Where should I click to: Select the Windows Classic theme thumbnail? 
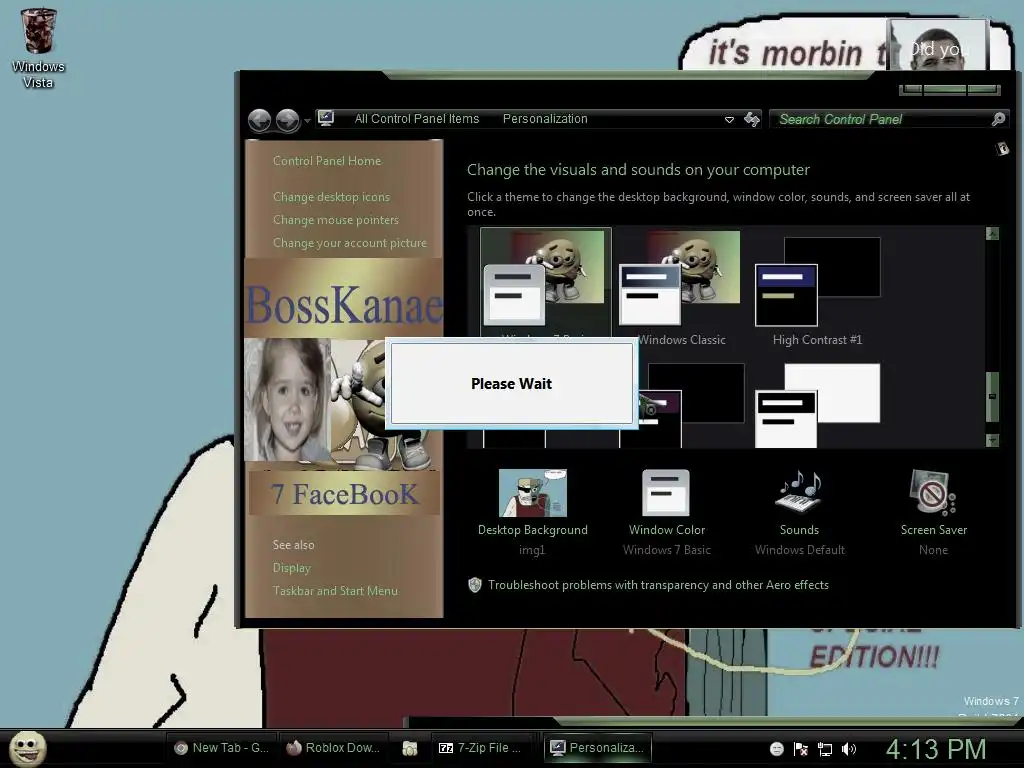click(x=680, y=285)
